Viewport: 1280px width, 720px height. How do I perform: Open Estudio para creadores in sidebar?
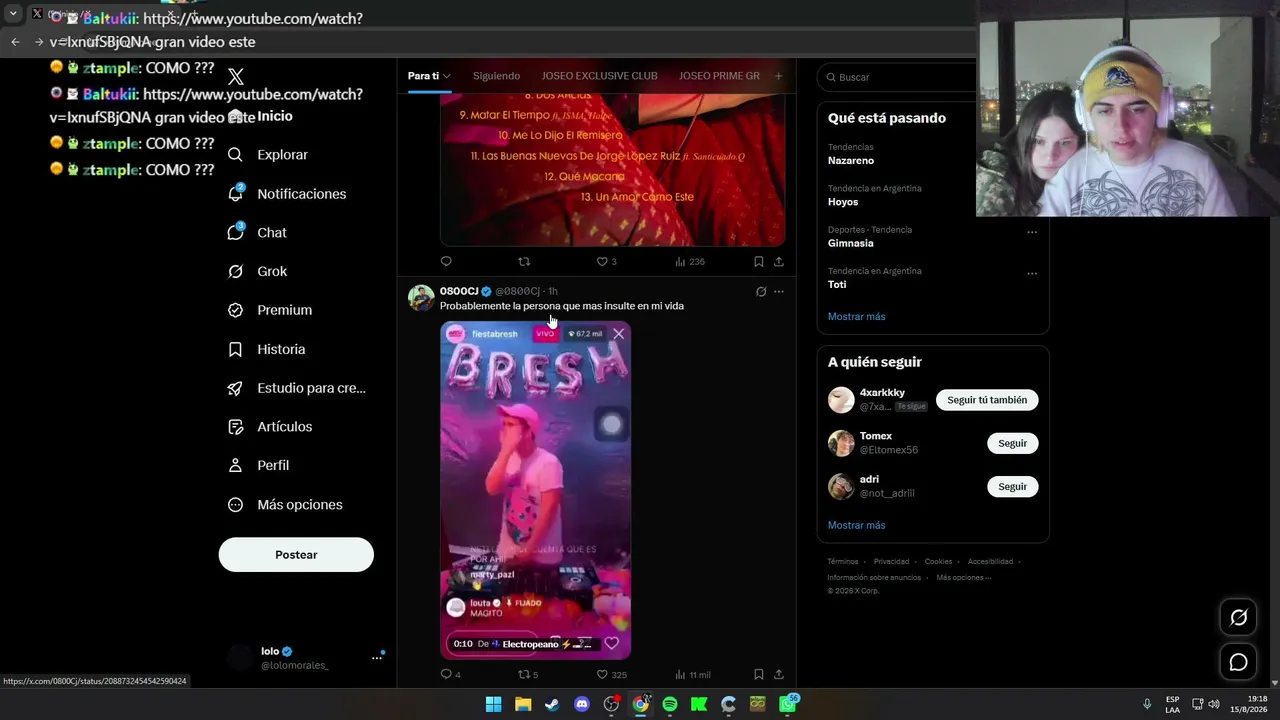click(296, 388)
